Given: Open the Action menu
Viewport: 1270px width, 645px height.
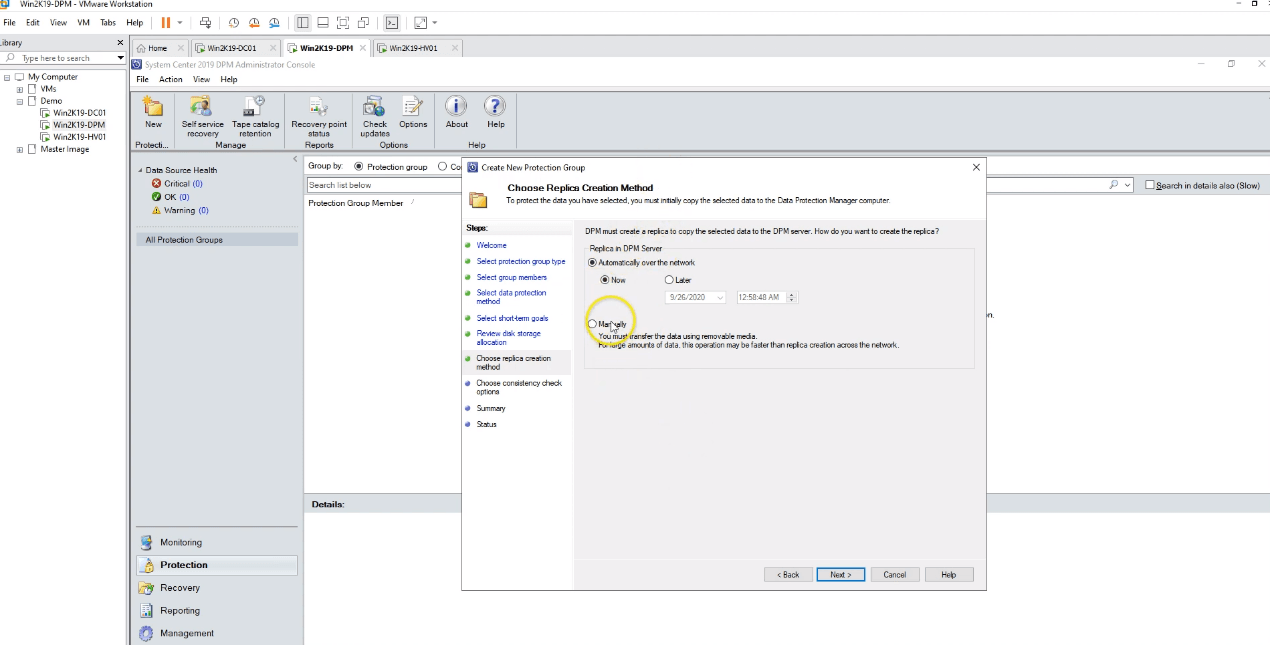Looking at the screenshot, I should click(171, 79).
